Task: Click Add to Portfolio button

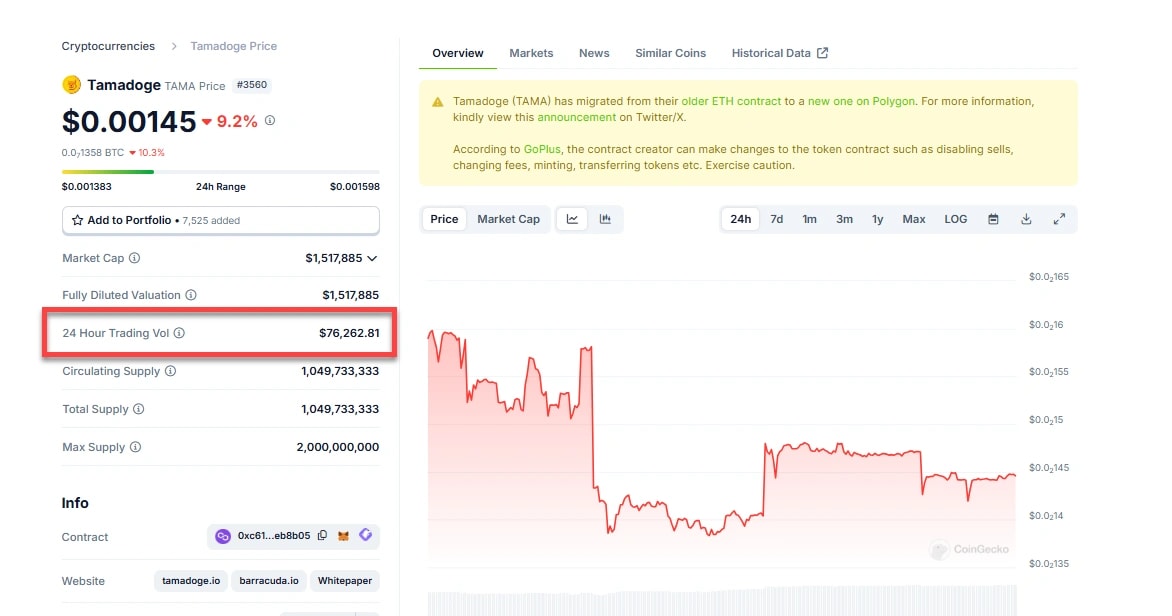Action: (x=220, y=220)
